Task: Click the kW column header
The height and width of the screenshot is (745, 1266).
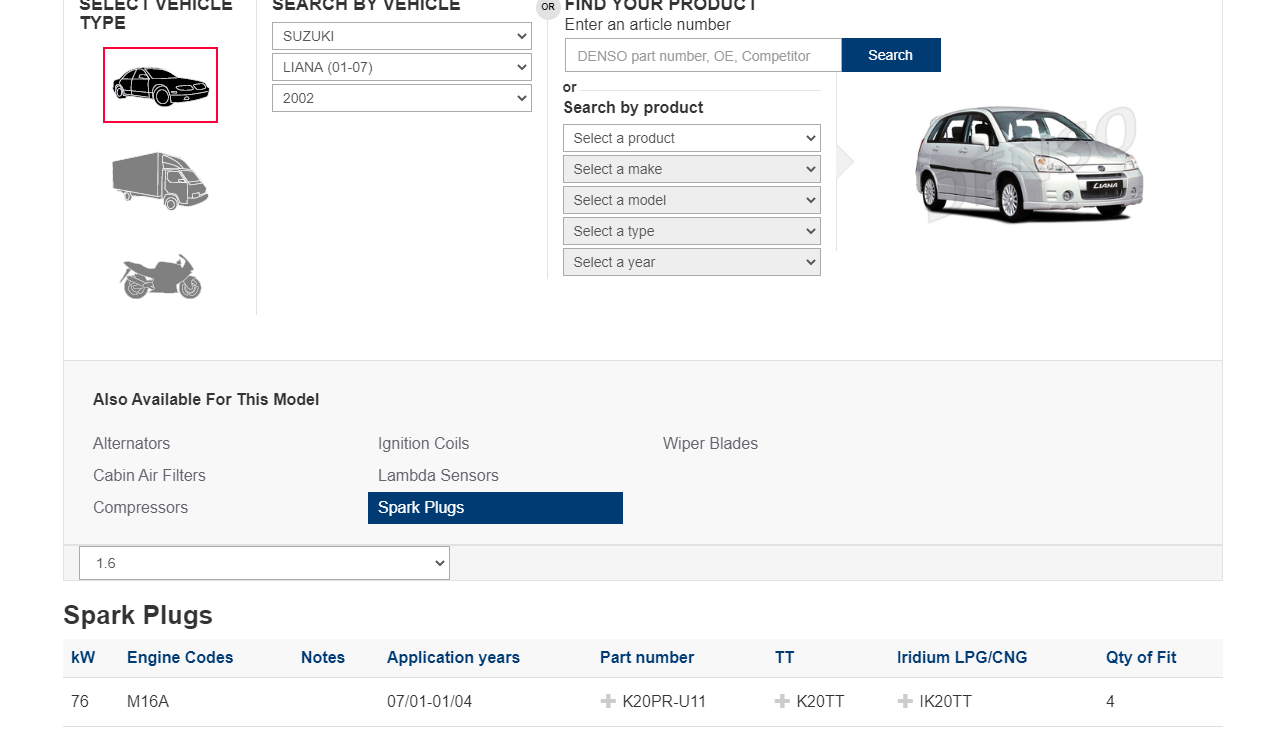Action: tap(82, 657)
